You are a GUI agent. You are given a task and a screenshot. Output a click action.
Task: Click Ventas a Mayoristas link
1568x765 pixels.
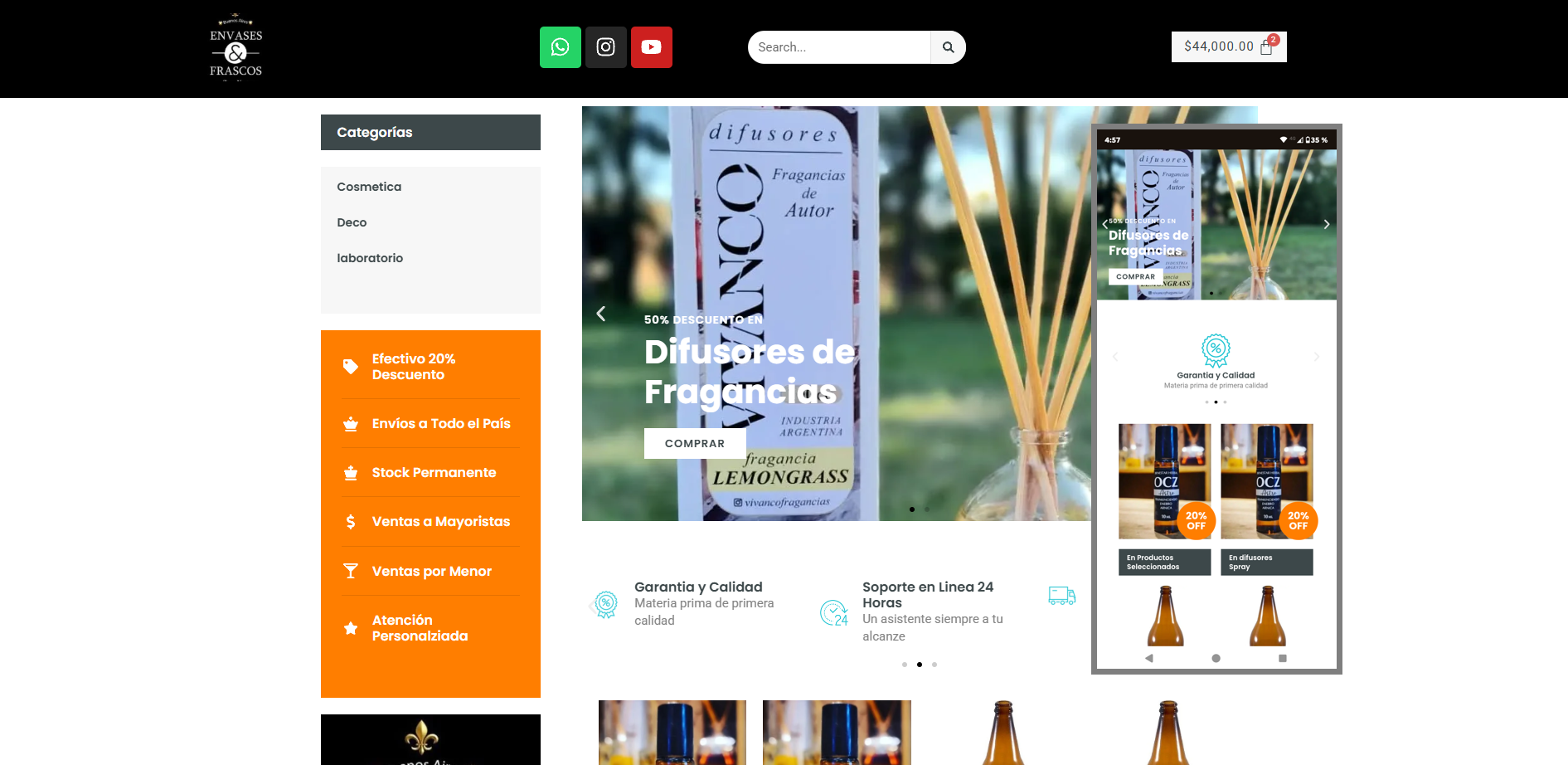[440, 521]
